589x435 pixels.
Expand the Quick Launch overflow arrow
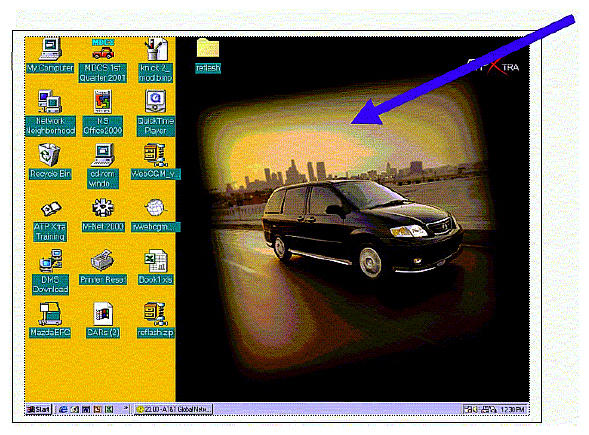(x=126, y=408)
